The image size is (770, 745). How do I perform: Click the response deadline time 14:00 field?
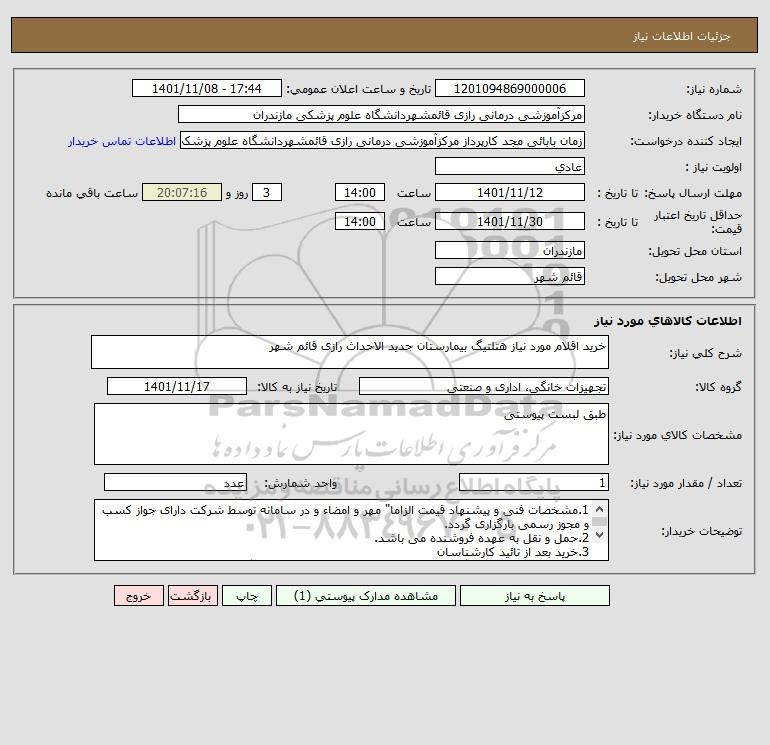359,193
